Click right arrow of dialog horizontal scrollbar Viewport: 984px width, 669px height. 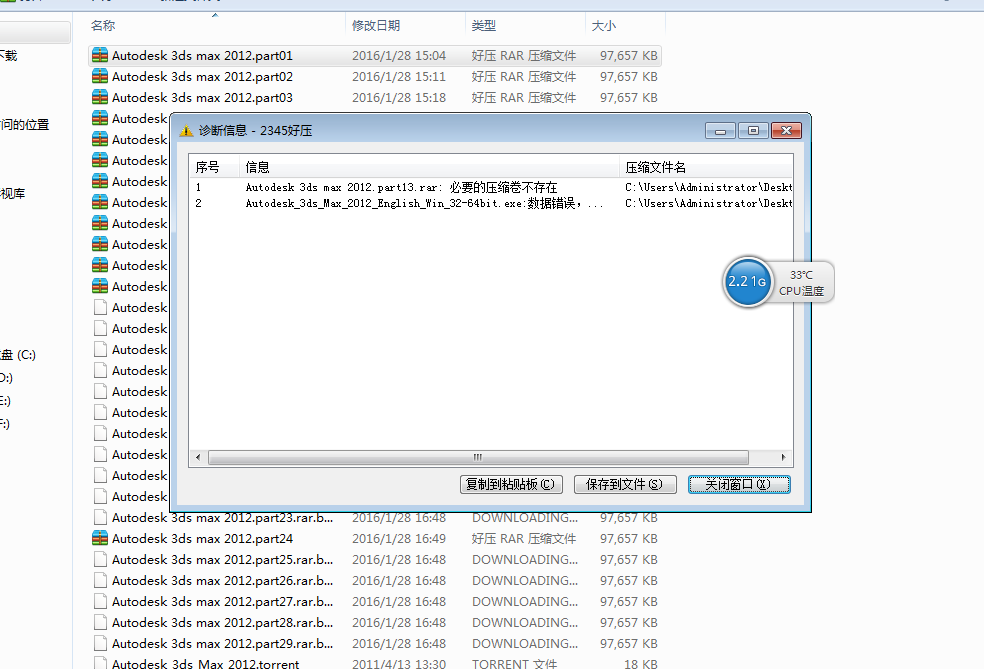[783, 458]
